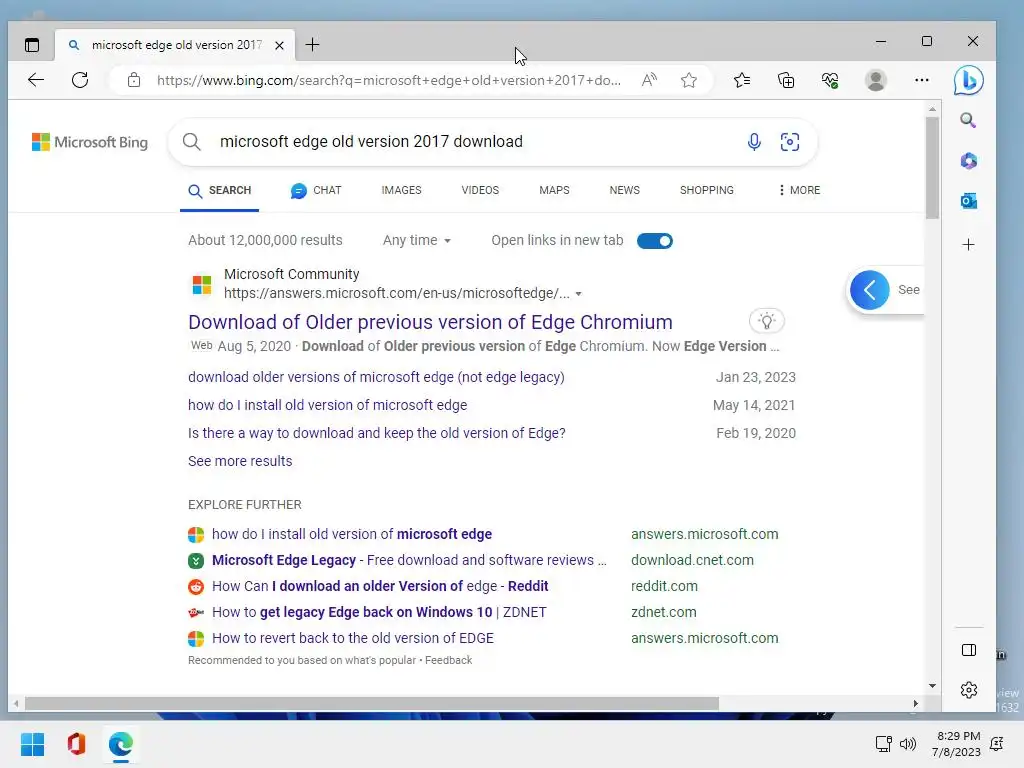This screenshot has height=768, width=1024.
Task: Expand the See side panel arrow
Action: pos(870,290)
